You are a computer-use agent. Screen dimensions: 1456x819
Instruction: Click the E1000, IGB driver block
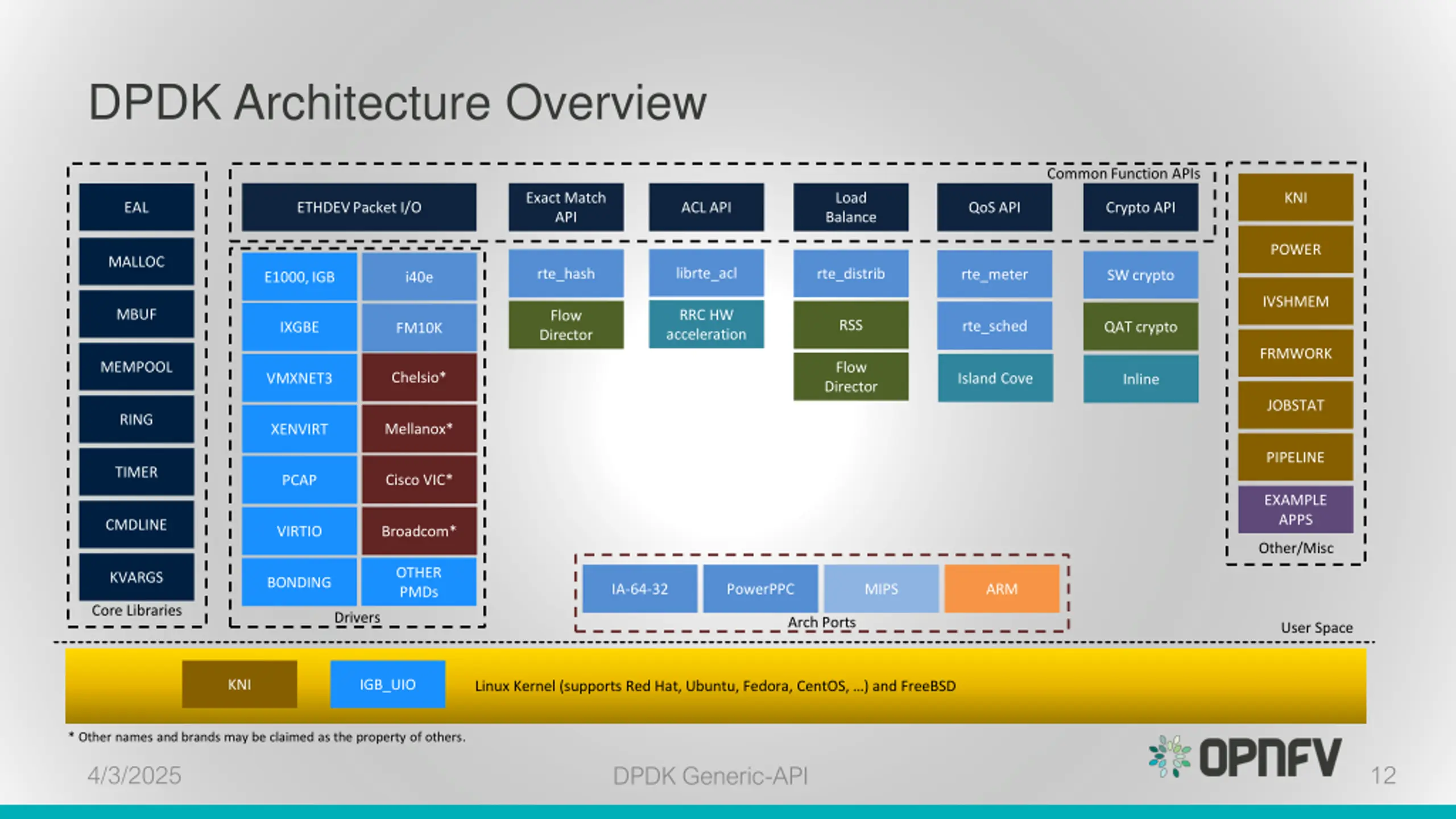tap(299, 276)
